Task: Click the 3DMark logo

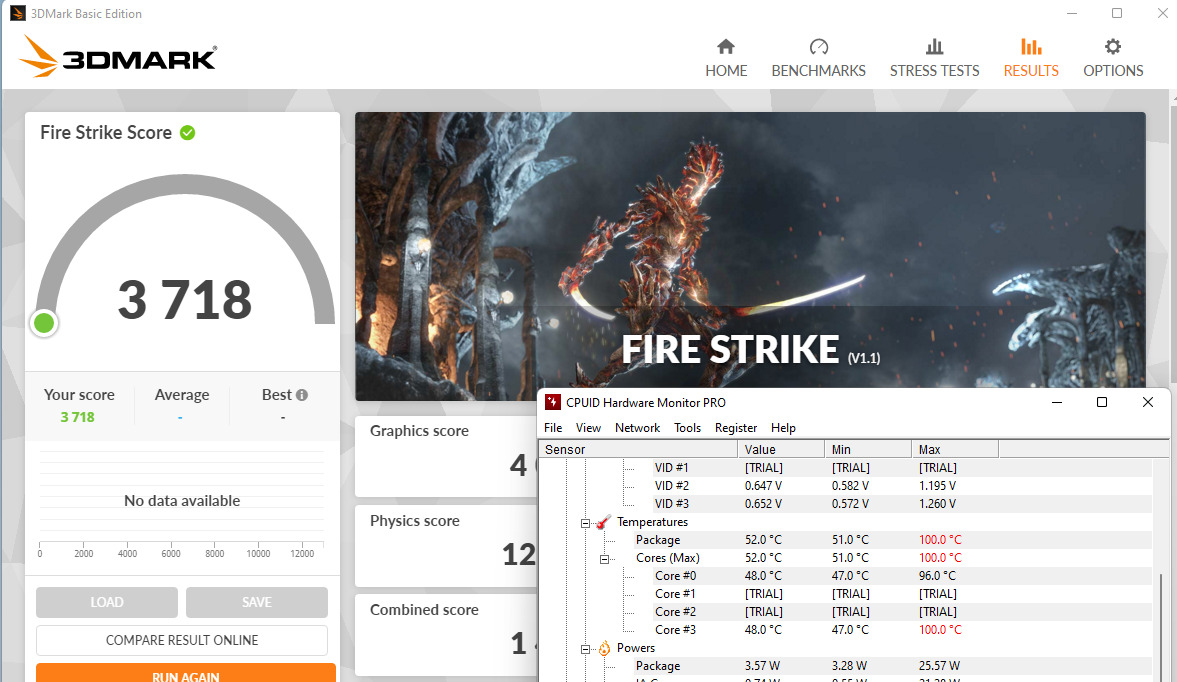Action: point(118,56)
